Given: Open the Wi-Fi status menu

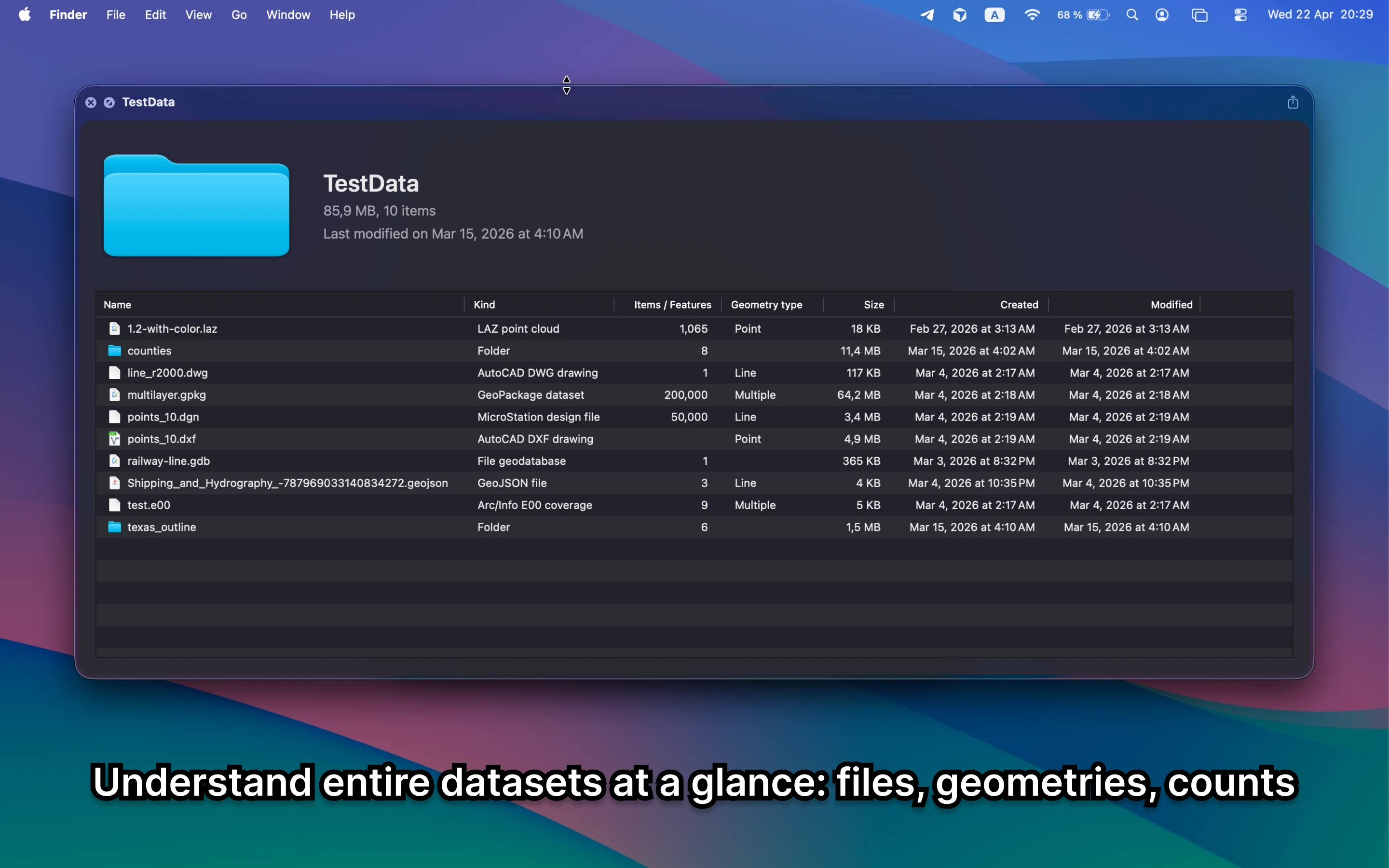Looking at the screenshot, I should 1032,15.
